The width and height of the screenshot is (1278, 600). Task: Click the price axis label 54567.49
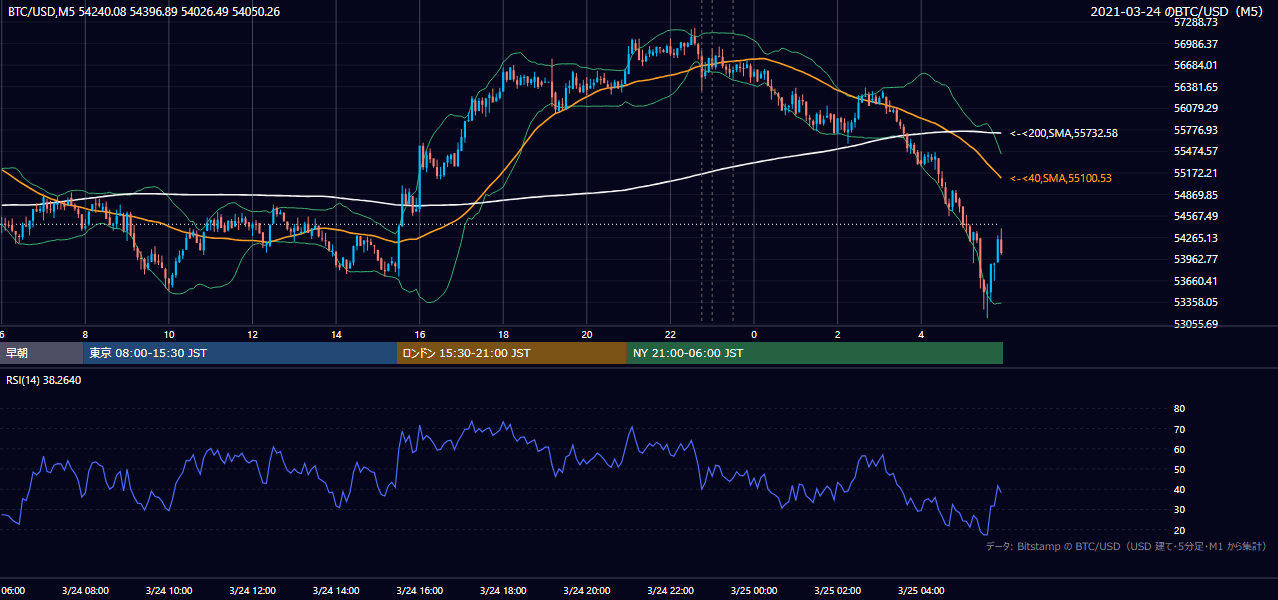click(1196, 216)
